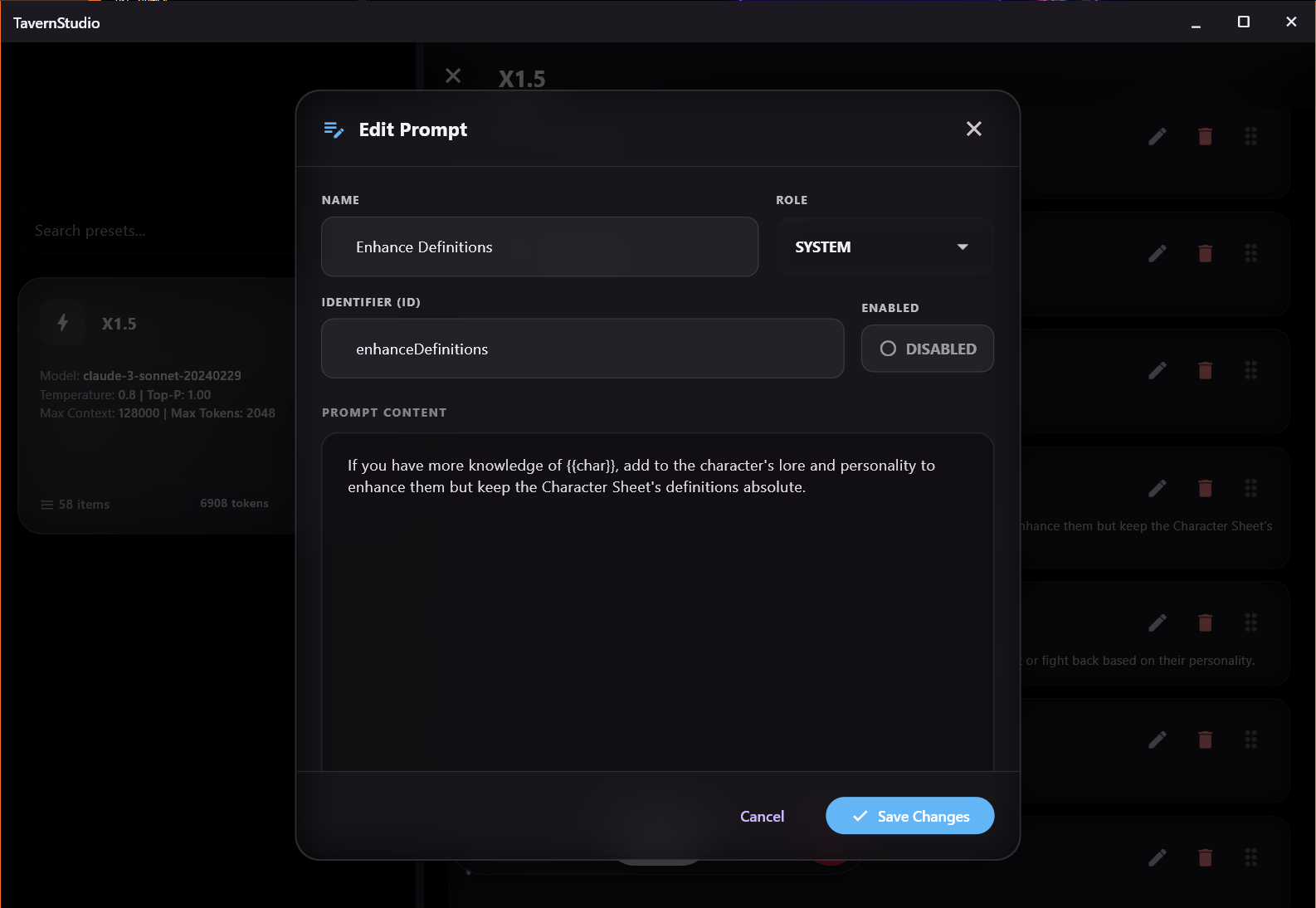Click the 'Max Context: 128000' text
The width and height of the screenshot is (1316, 908).
point(100,413)
